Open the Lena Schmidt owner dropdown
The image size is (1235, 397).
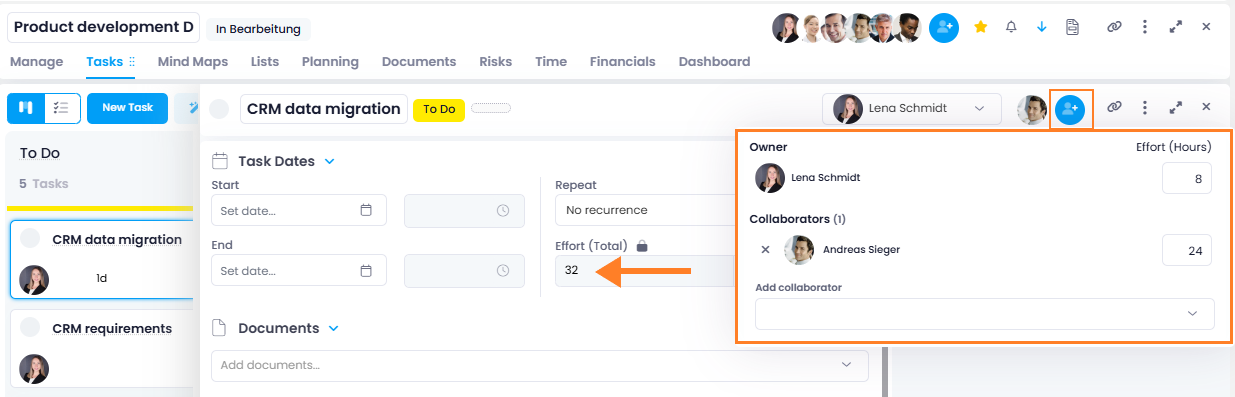pyautogui.click(x=910, y=108)
